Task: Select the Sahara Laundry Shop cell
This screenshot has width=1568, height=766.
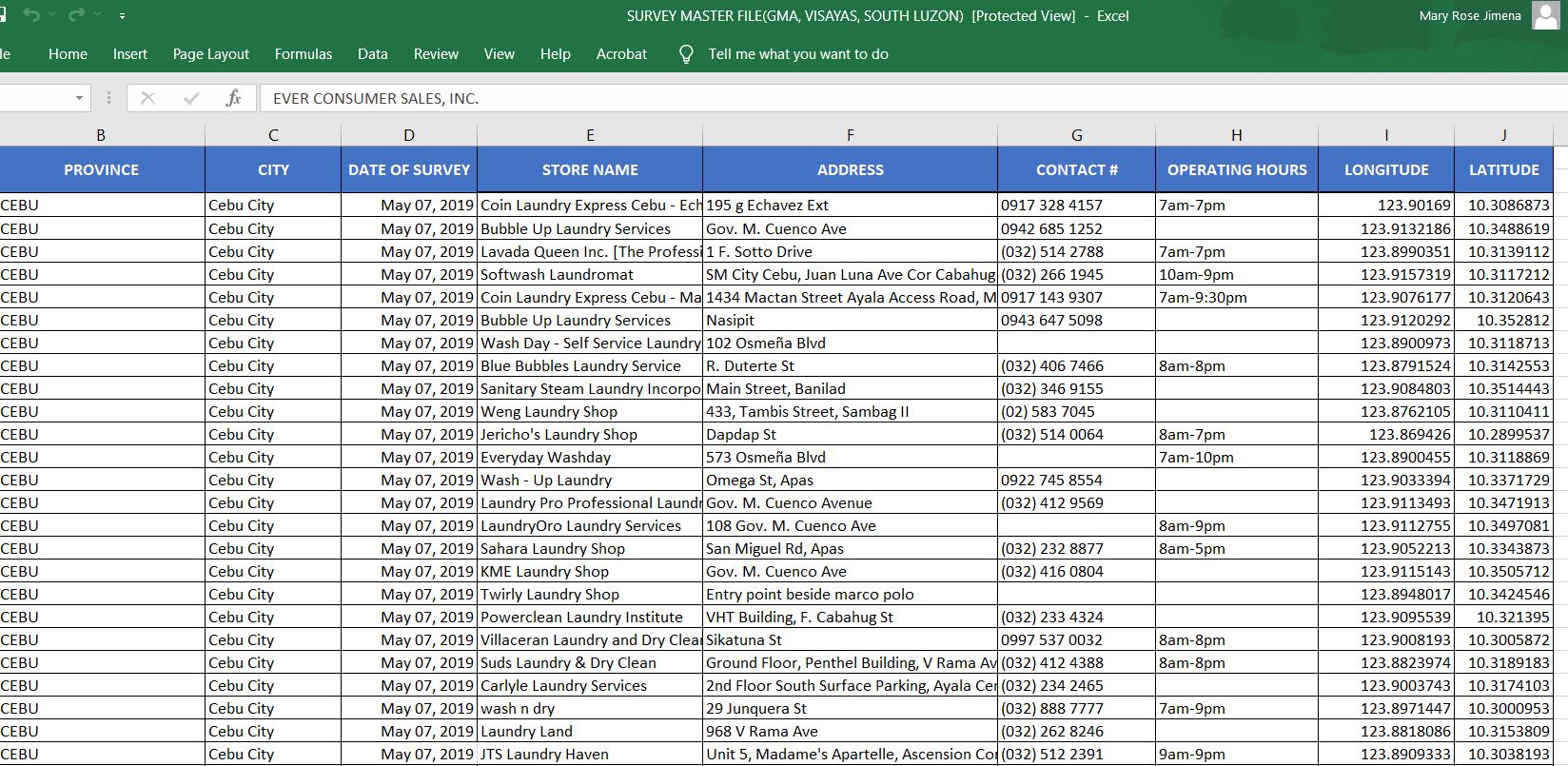Action: [x=590, y=548]
